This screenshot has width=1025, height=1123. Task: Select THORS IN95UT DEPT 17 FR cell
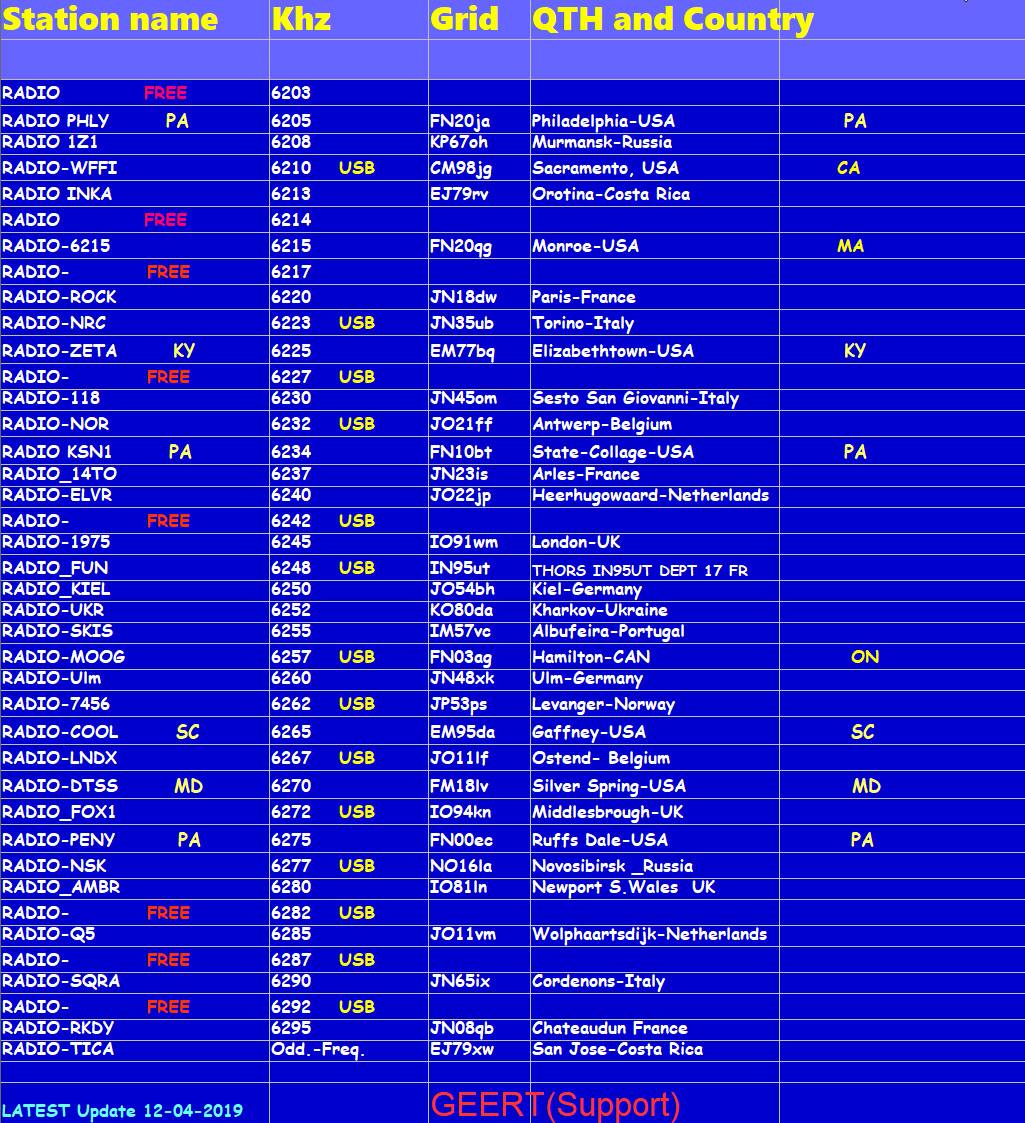point(640,570)
